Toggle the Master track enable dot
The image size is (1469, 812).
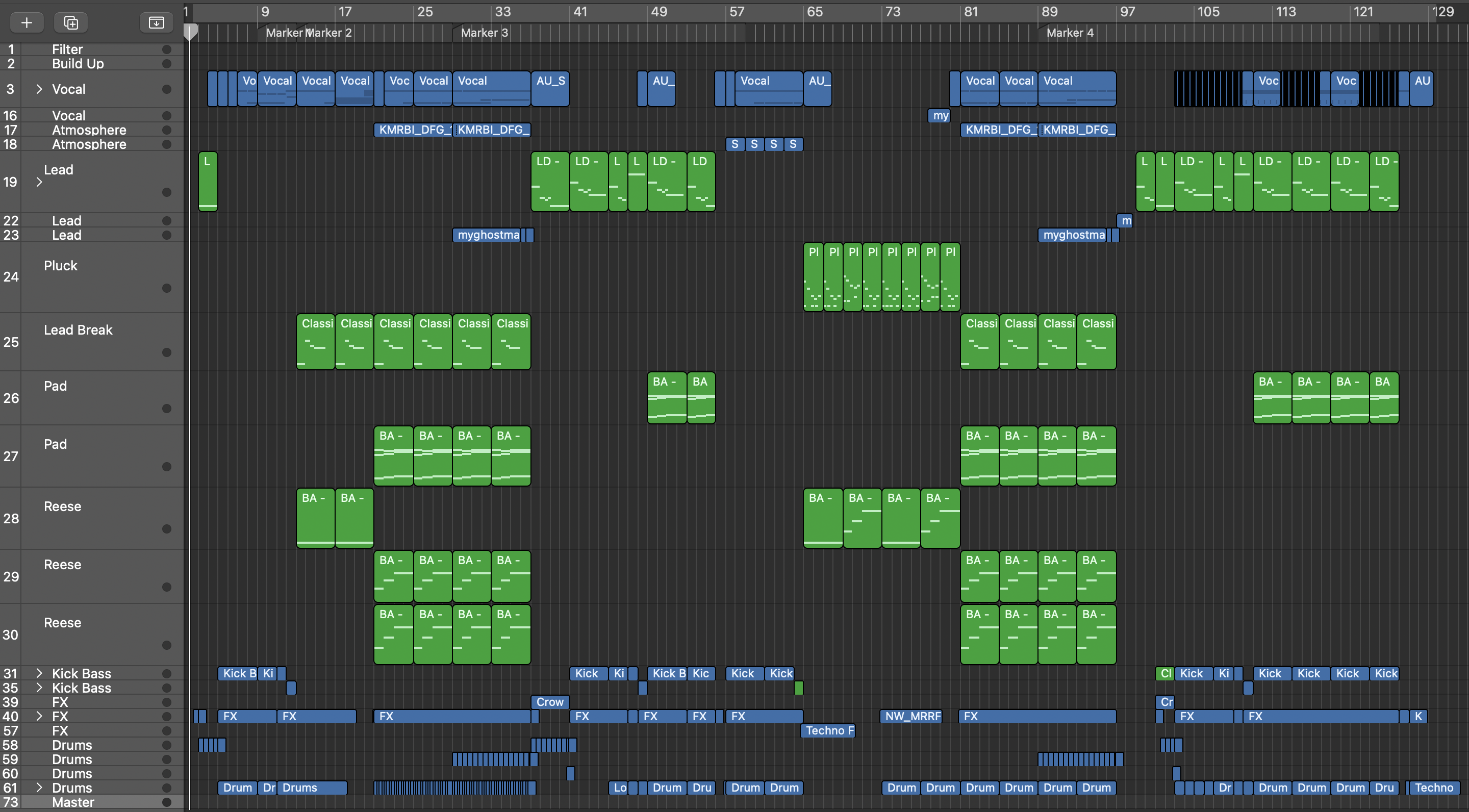click(166, 802)
